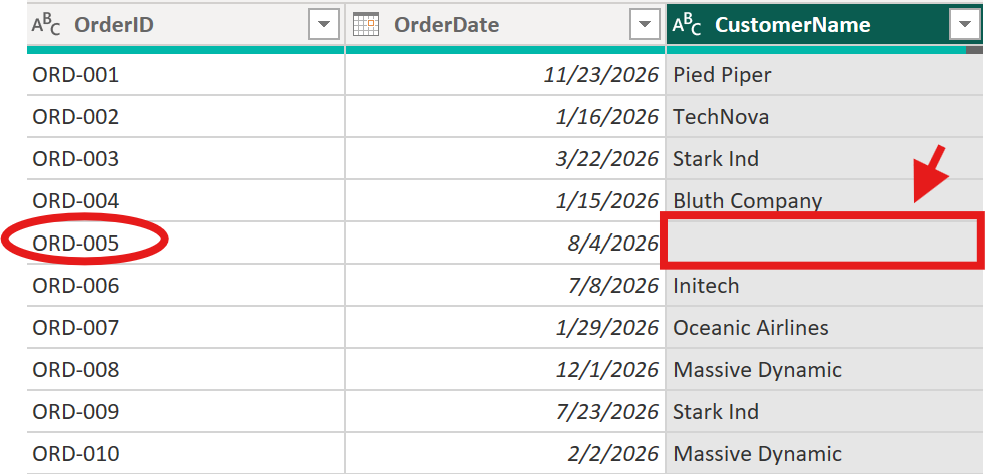This screenshot has height=474, width=986.
Task: Click the ABC data type icon of OrderID
Action: click(46, 25)
